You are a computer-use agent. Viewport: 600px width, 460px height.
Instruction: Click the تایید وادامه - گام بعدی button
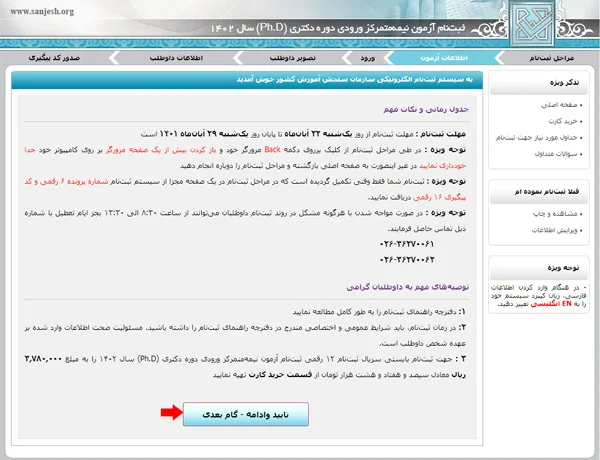click(246, 414)
